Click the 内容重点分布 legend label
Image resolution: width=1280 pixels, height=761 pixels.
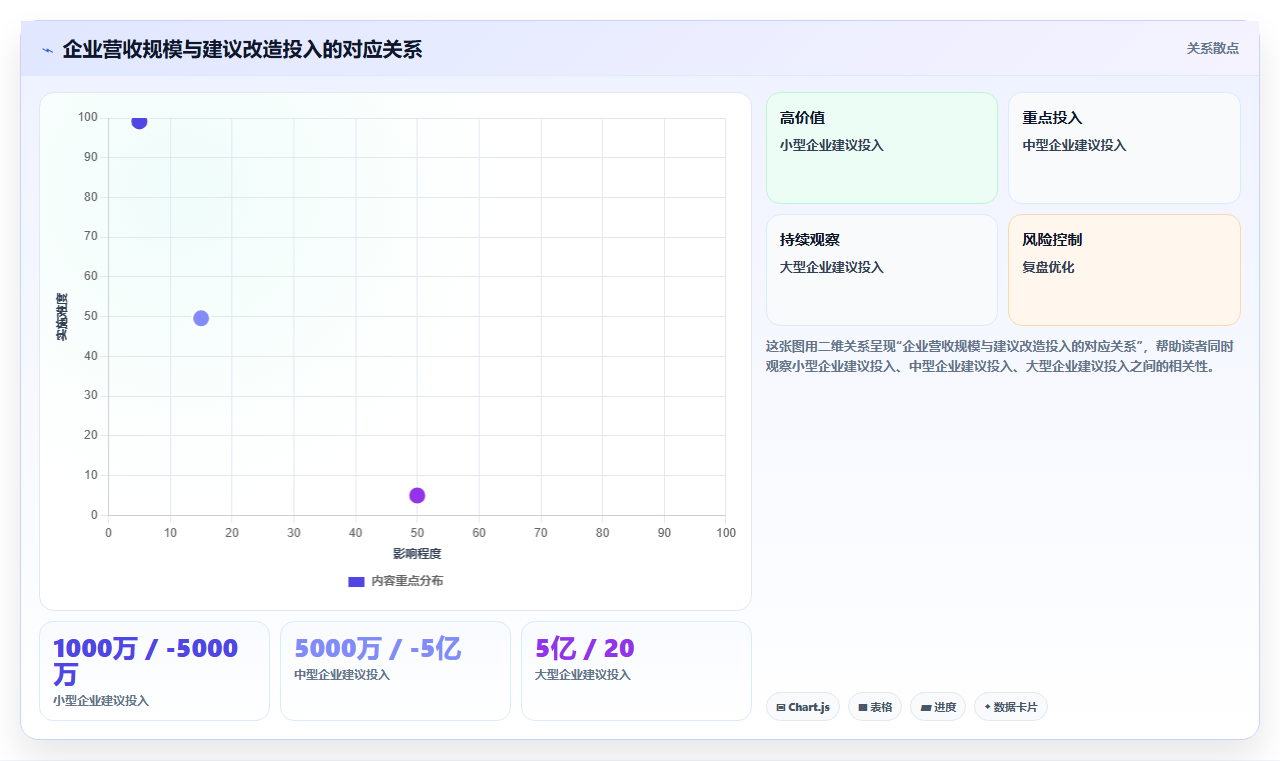tap(407, 581)
